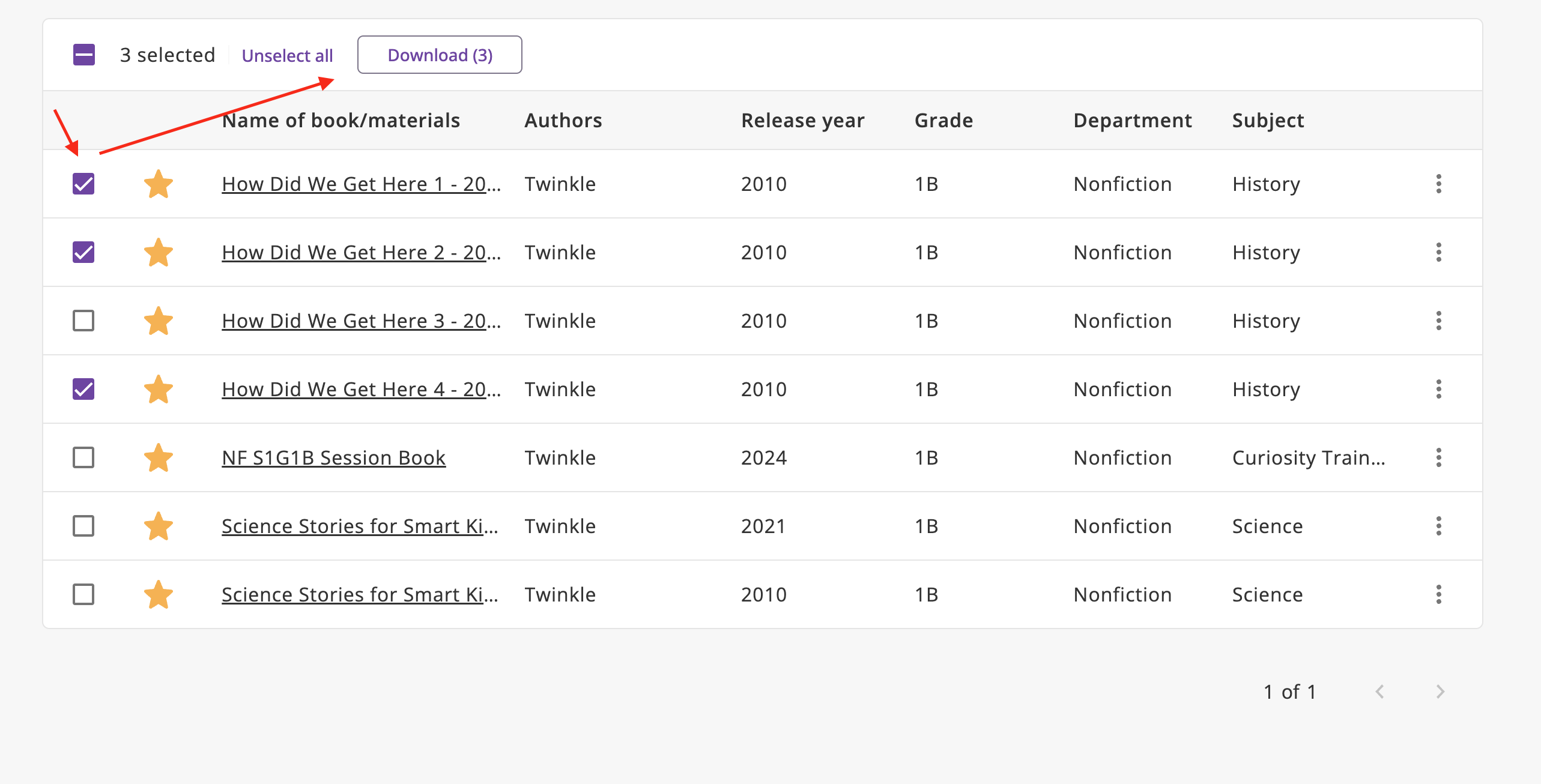Toggle star for How Did We Get Here 3
This screenshot has height=784, width=1541.
tap(159, 321)
